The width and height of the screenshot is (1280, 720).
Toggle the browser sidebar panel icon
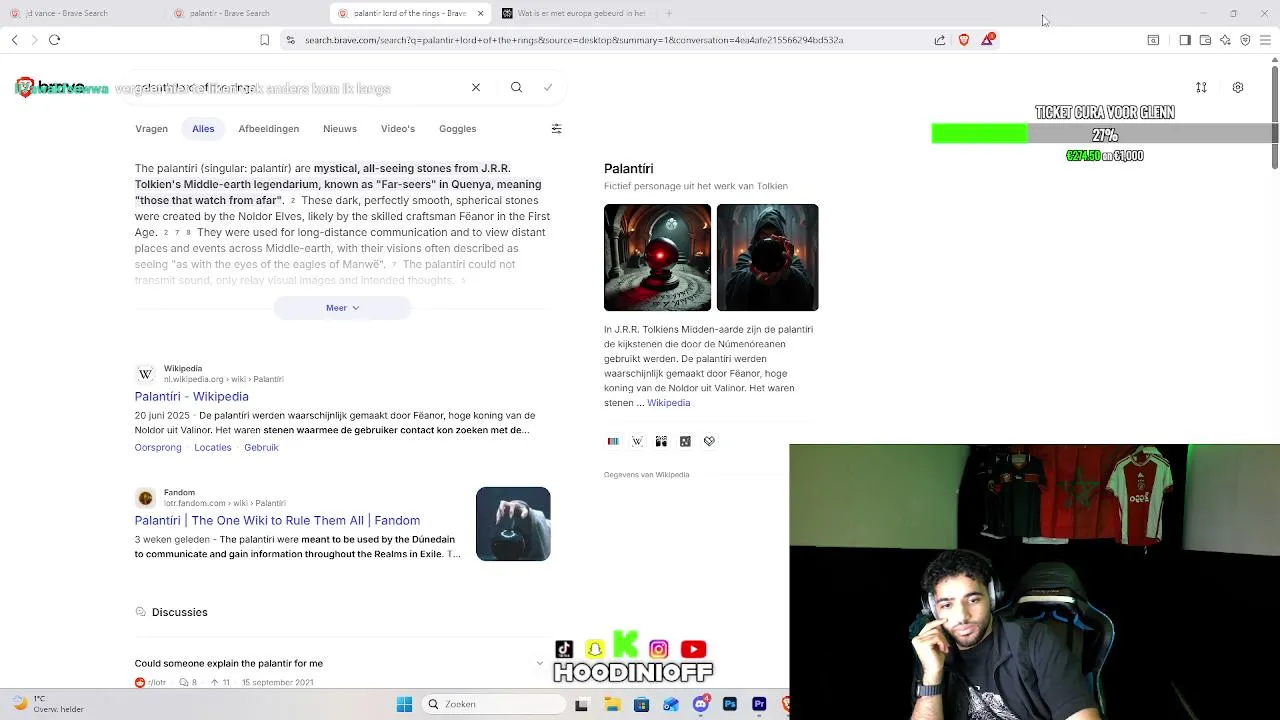pyautogui.click(x=1185, y=40)
